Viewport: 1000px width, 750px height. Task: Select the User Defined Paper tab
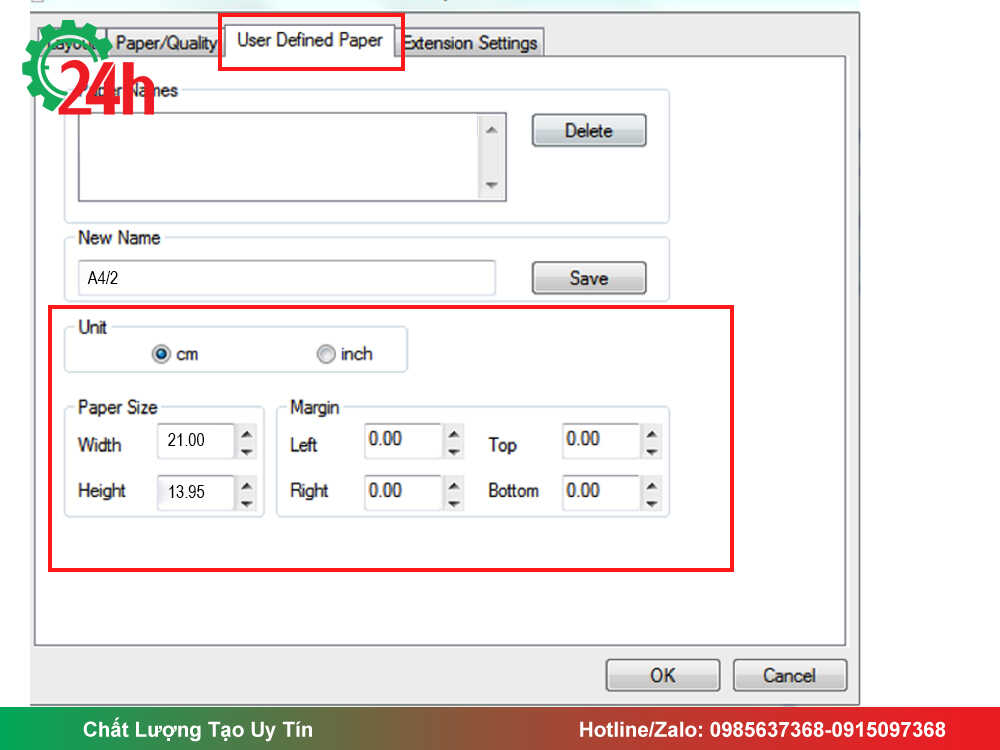[x=310, y=40]
